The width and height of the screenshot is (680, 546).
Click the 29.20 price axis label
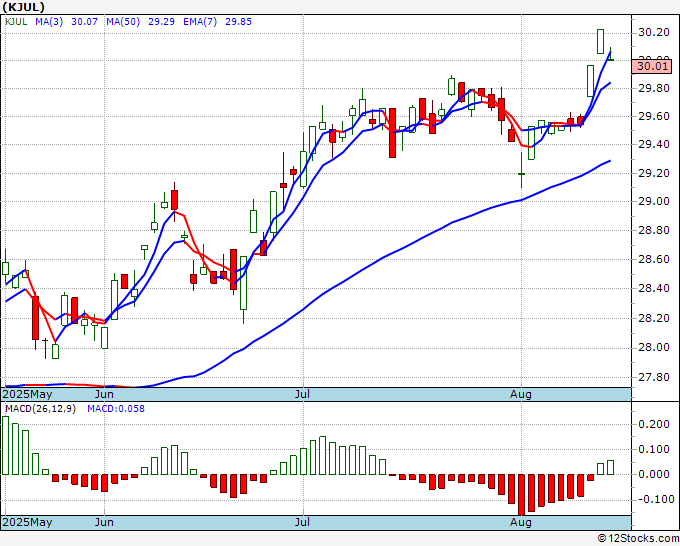(x=654, y=173)
